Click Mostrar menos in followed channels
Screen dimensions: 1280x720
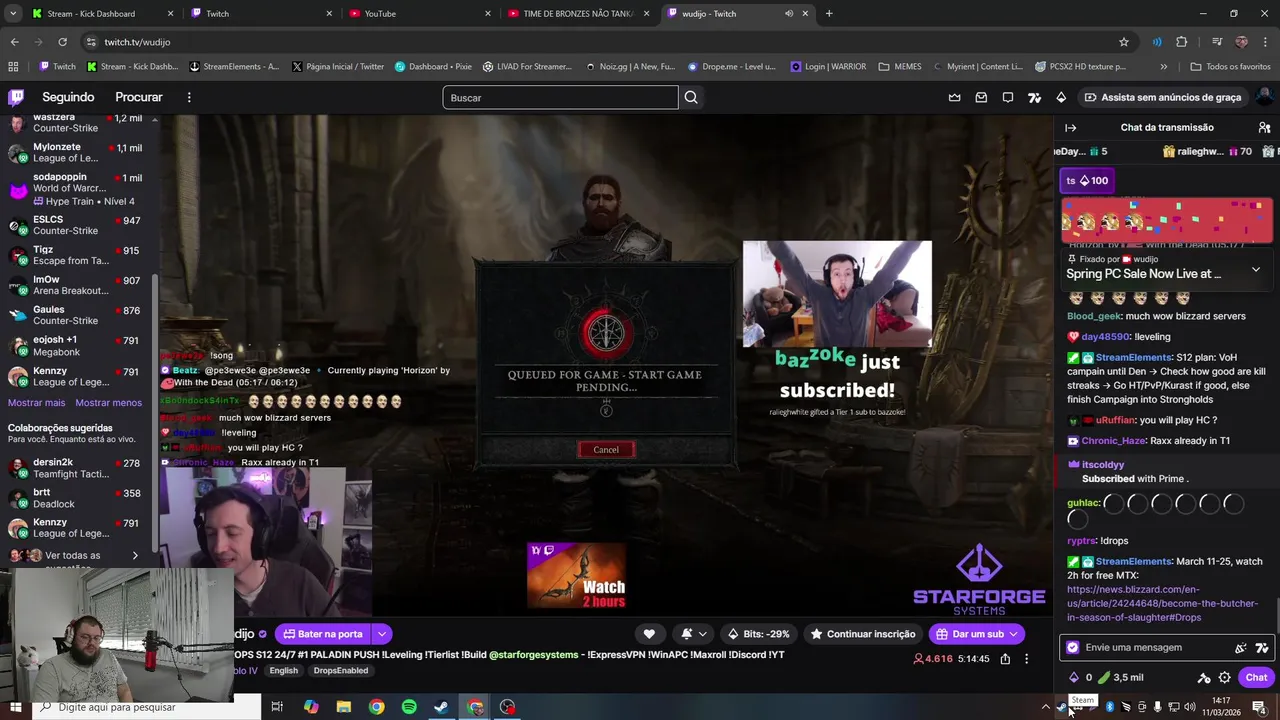[108, 403]
